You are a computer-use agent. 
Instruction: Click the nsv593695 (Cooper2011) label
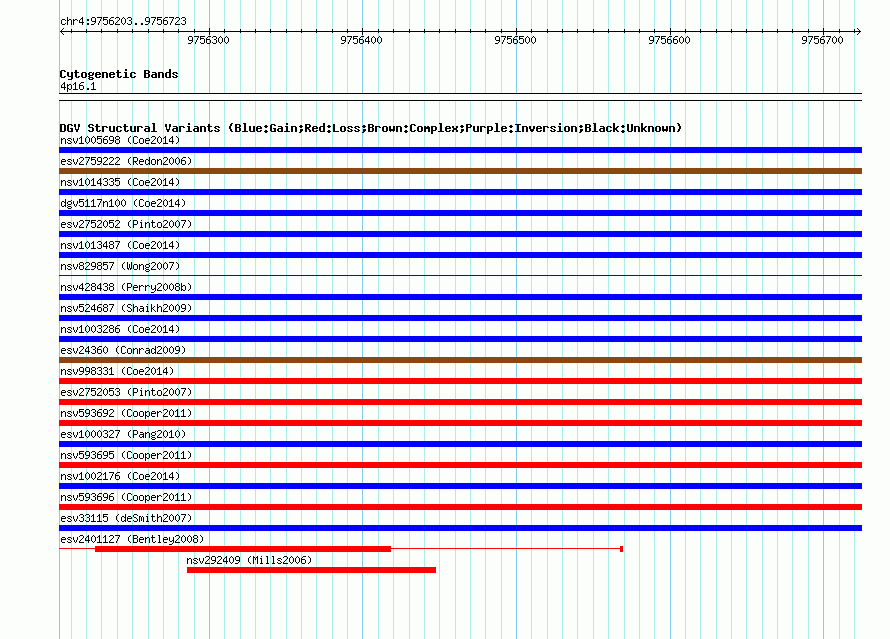[x=126, y=455]
